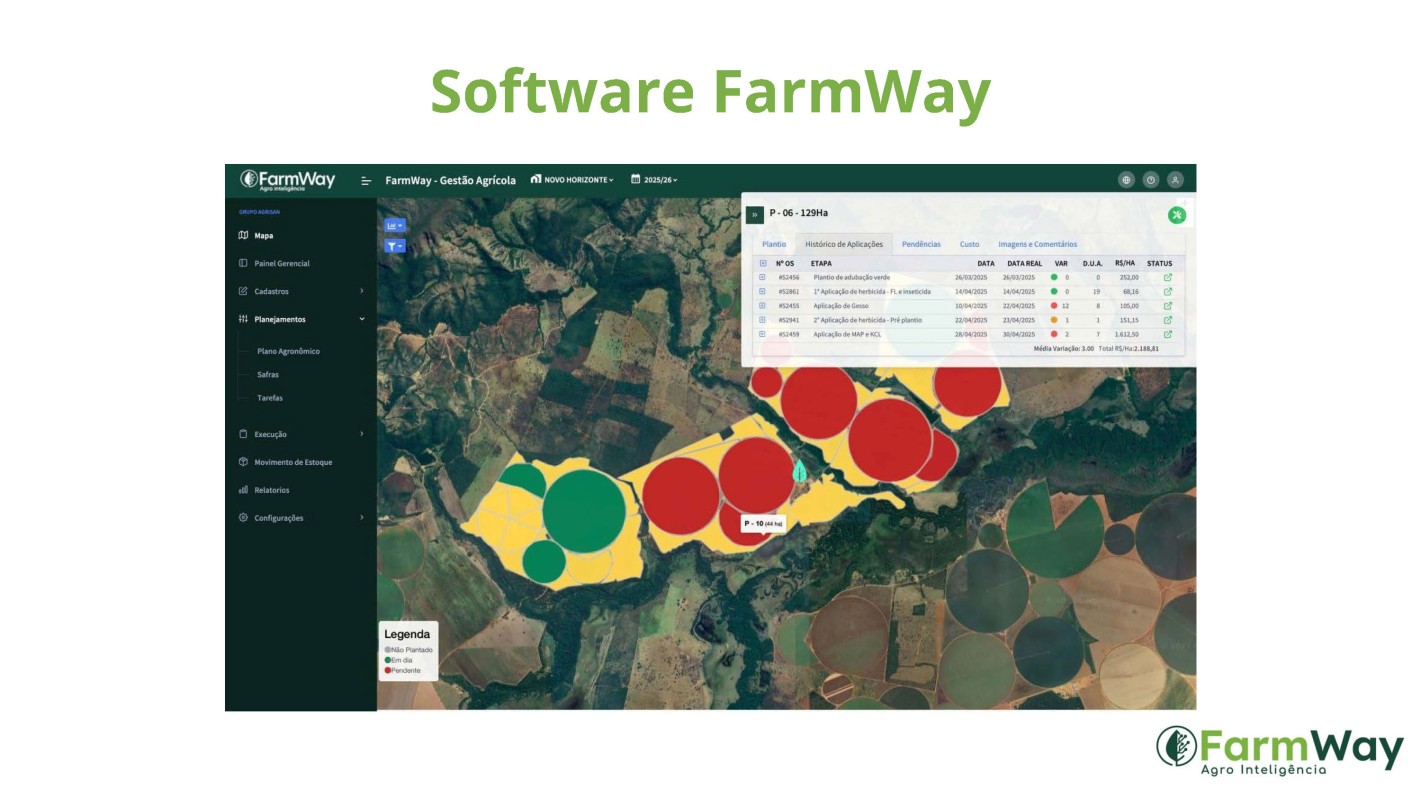Open the help question-mark icon
Viewport: 1421px width, 800px height.
click(1151, 180)
